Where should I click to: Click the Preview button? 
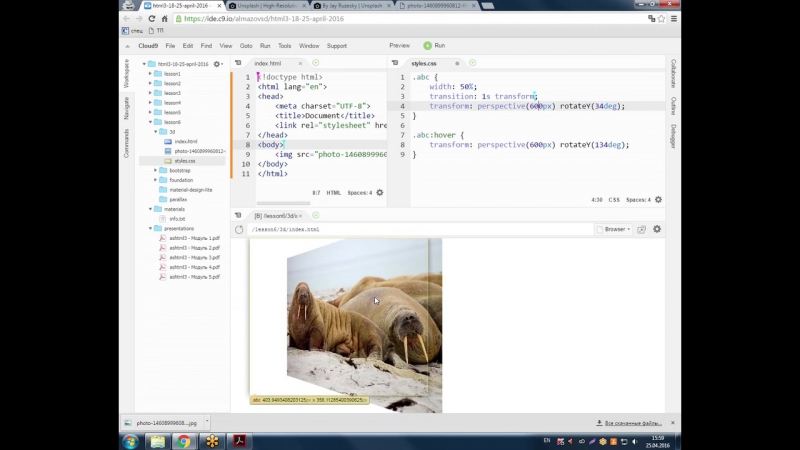pos(399,46)
